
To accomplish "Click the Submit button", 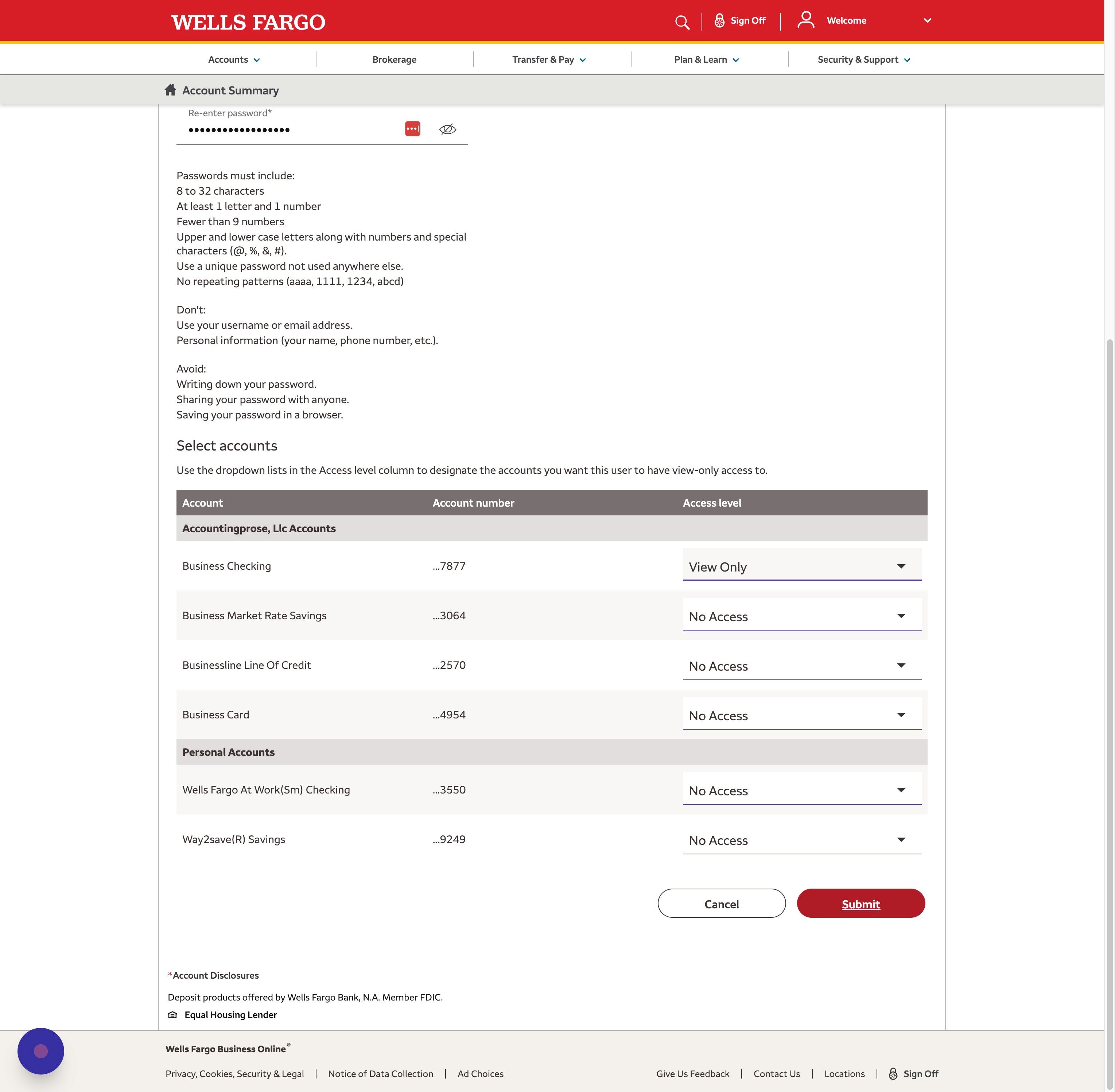I will point(860,903).
